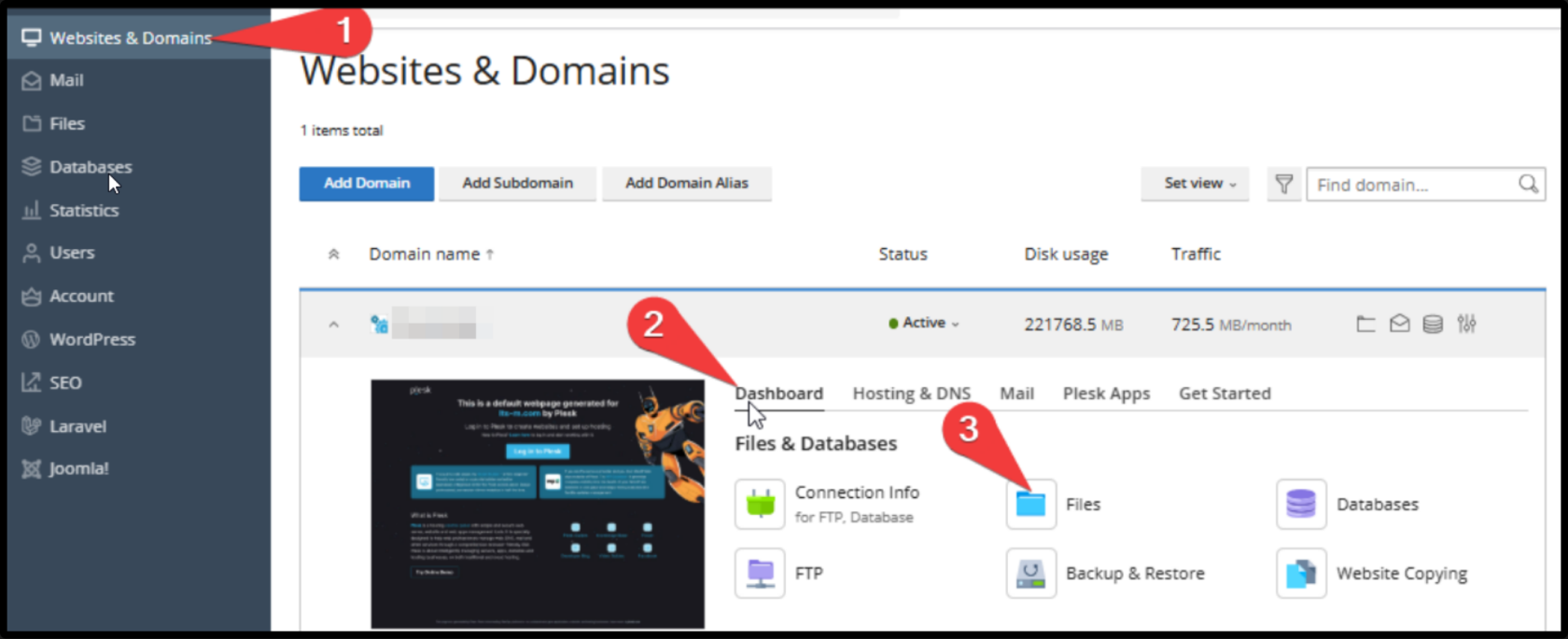
Task: Open Databases in the left sidebar
Action: click(x=90, y=167)
